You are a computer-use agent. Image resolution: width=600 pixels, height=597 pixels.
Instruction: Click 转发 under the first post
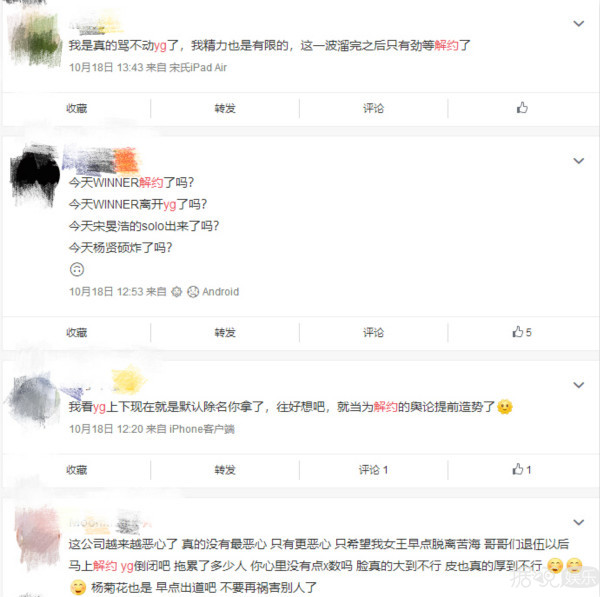pyautogui.click(x=225, y=109)
